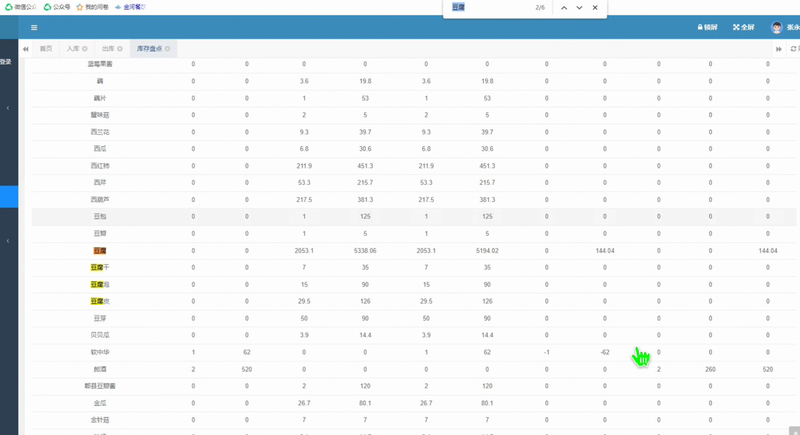The image size is (800, 435).
Task: Click the 软中华 row name
Action: (x=100, y=352)
